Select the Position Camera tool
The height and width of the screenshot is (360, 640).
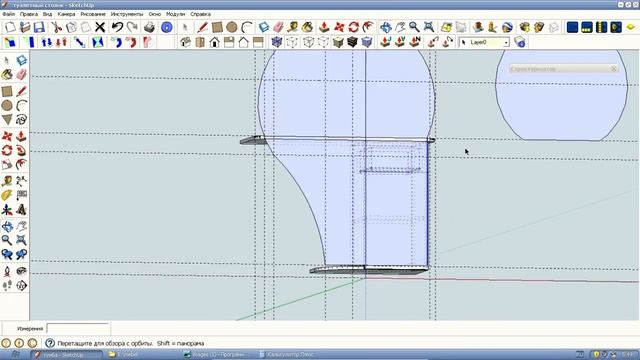pos(7,271)
